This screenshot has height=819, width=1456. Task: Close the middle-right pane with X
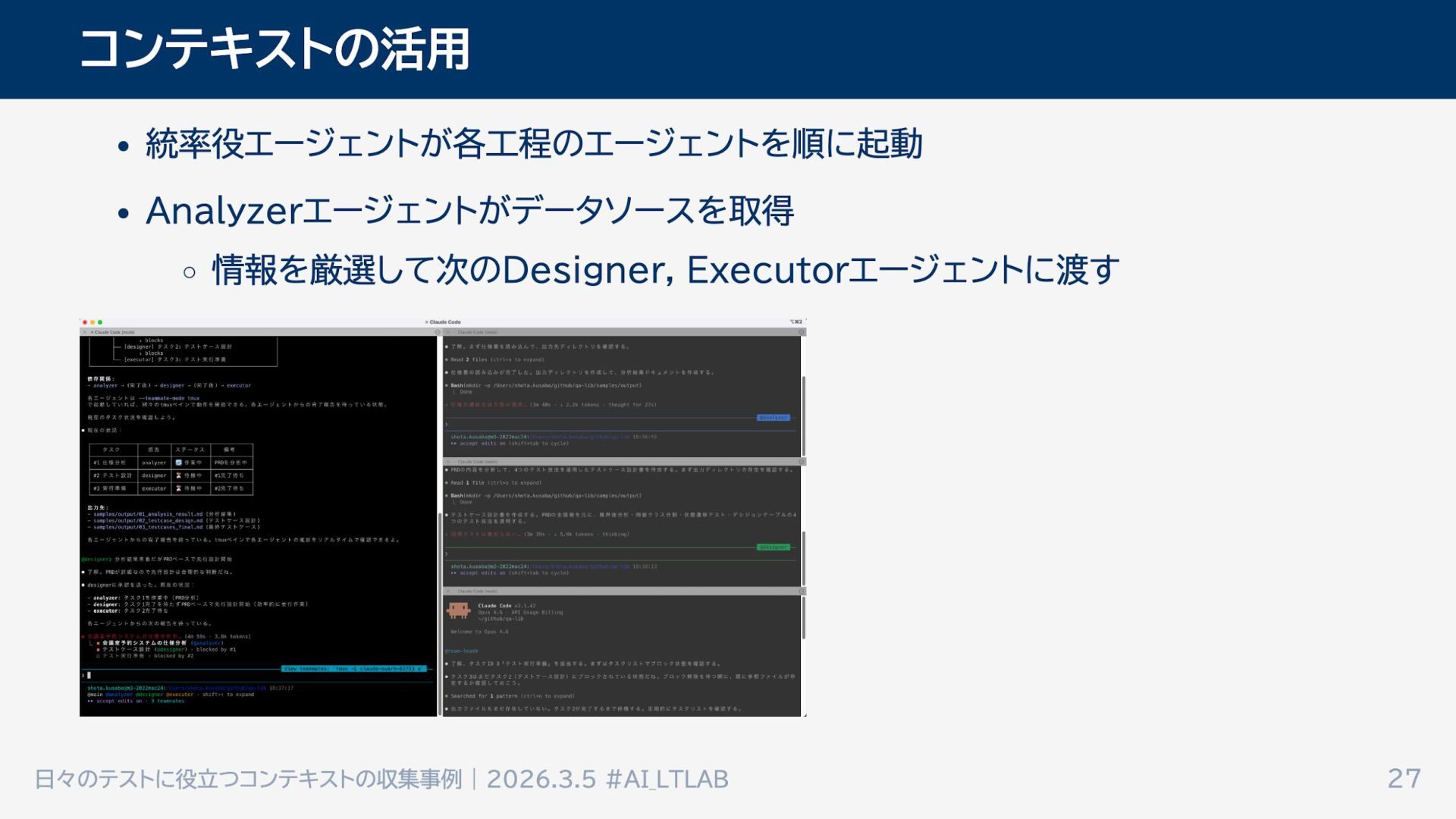click(x=448, y=462)
